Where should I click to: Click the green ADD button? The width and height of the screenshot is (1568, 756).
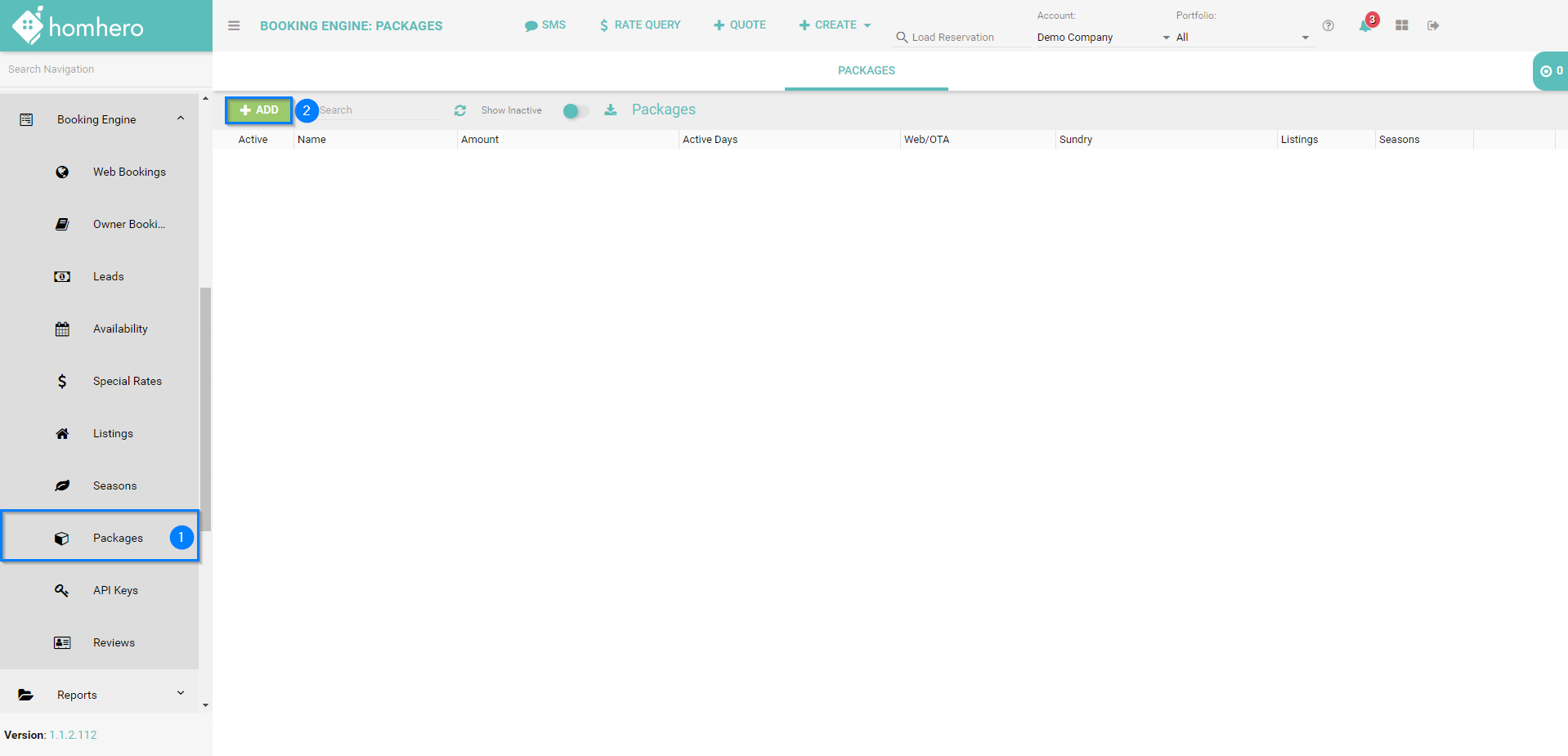coord(259,110)
